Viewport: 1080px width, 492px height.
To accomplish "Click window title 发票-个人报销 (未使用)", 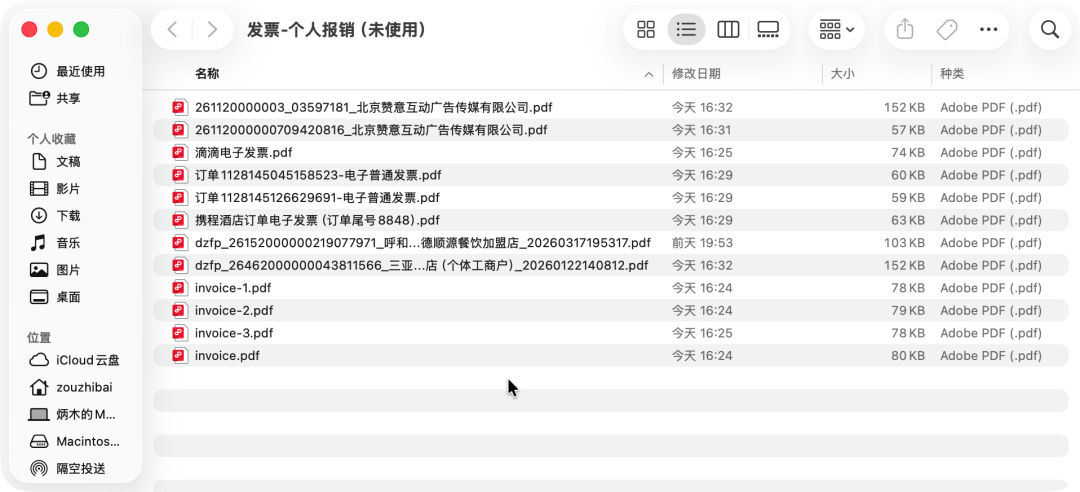I will pos(336,29).
